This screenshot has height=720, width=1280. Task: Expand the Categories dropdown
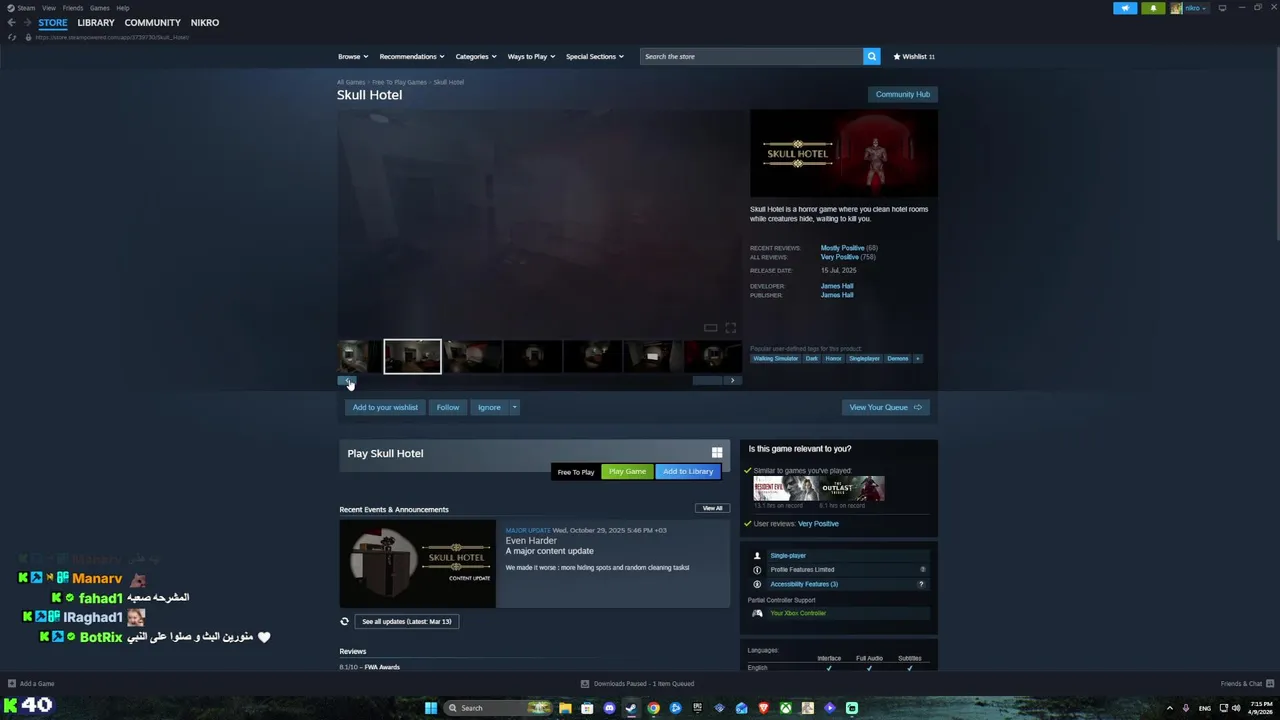coord(476,56)
